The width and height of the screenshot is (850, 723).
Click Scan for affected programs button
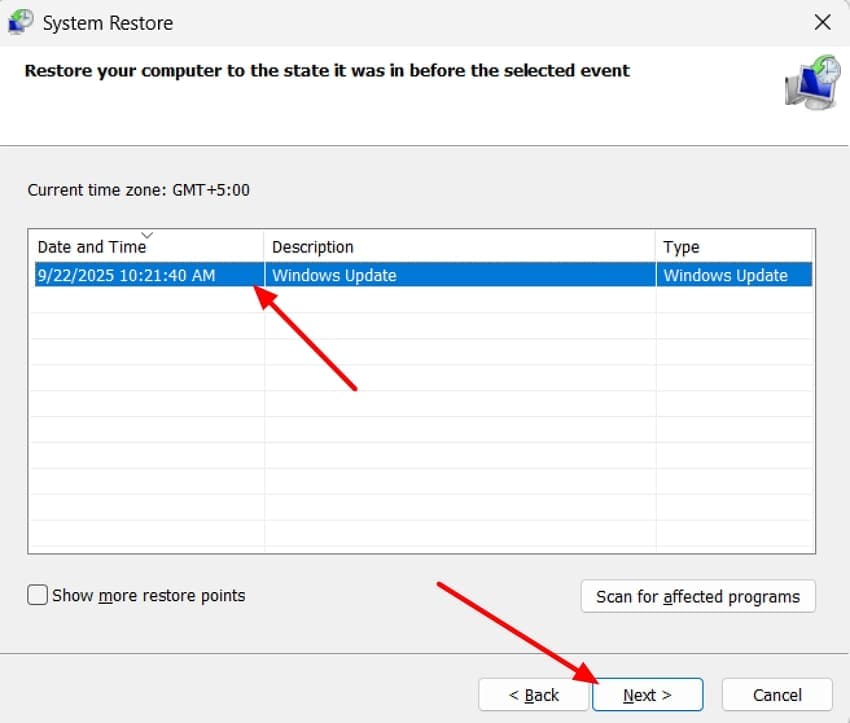[x=698, y=596]
